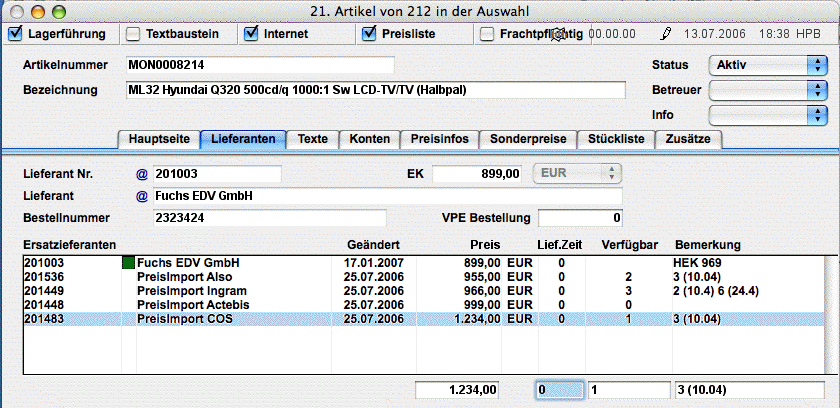Toggle the Lagerführung checkbox

[x=15, y=34]
